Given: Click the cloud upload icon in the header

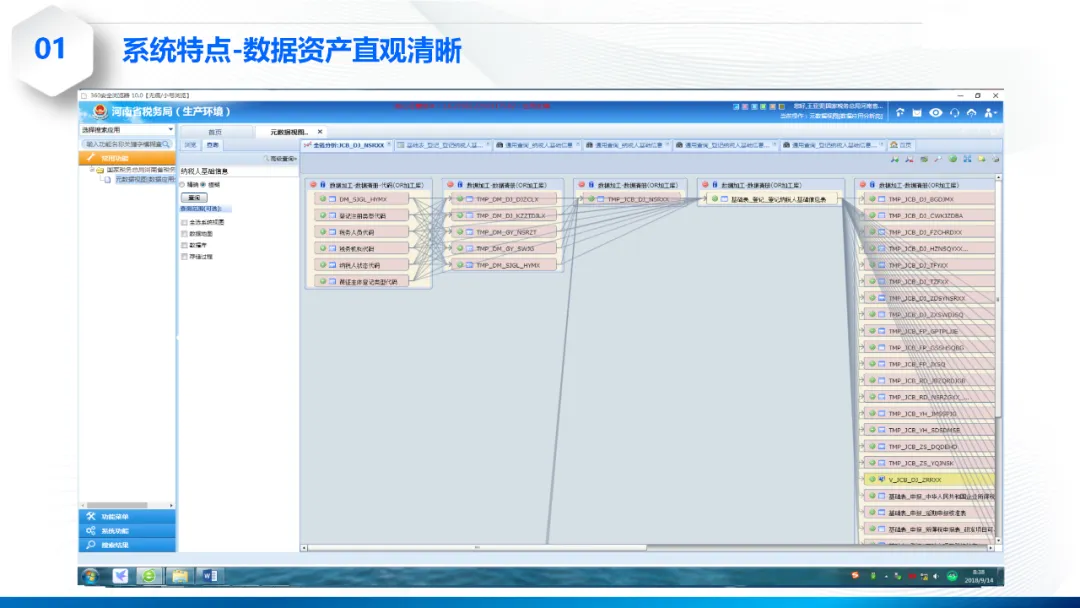Looking at the screenshot, I should click(x=972, y=113).
